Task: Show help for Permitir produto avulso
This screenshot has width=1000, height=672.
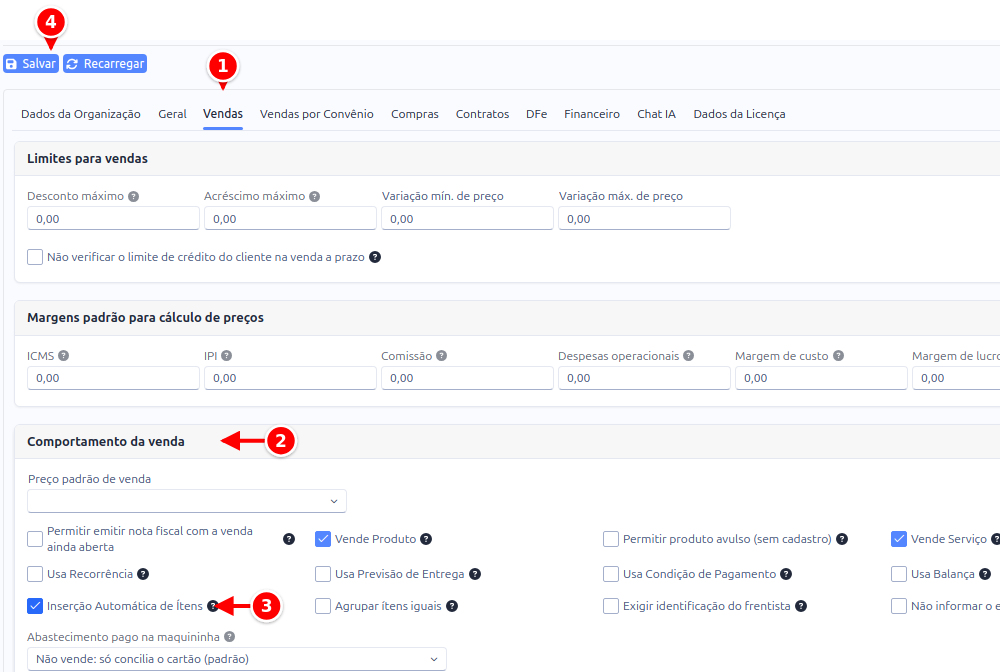Action: click(842, 539)
